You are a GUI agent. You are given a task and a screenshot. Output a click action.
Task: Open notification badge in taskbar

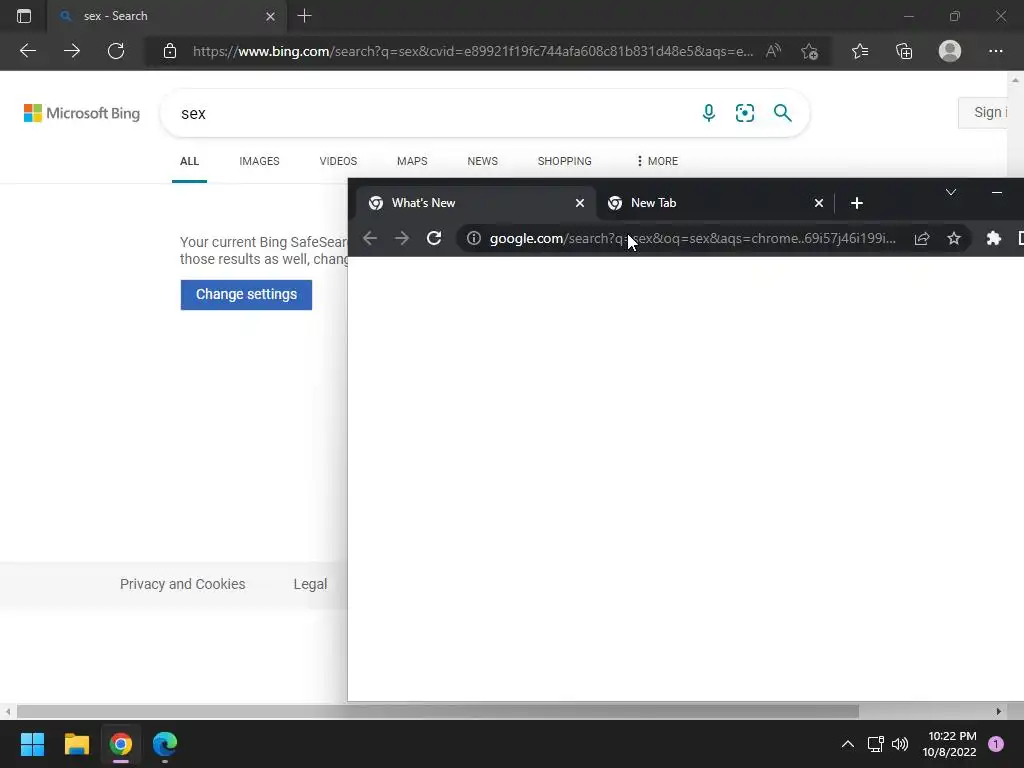(x=996, y=744)
